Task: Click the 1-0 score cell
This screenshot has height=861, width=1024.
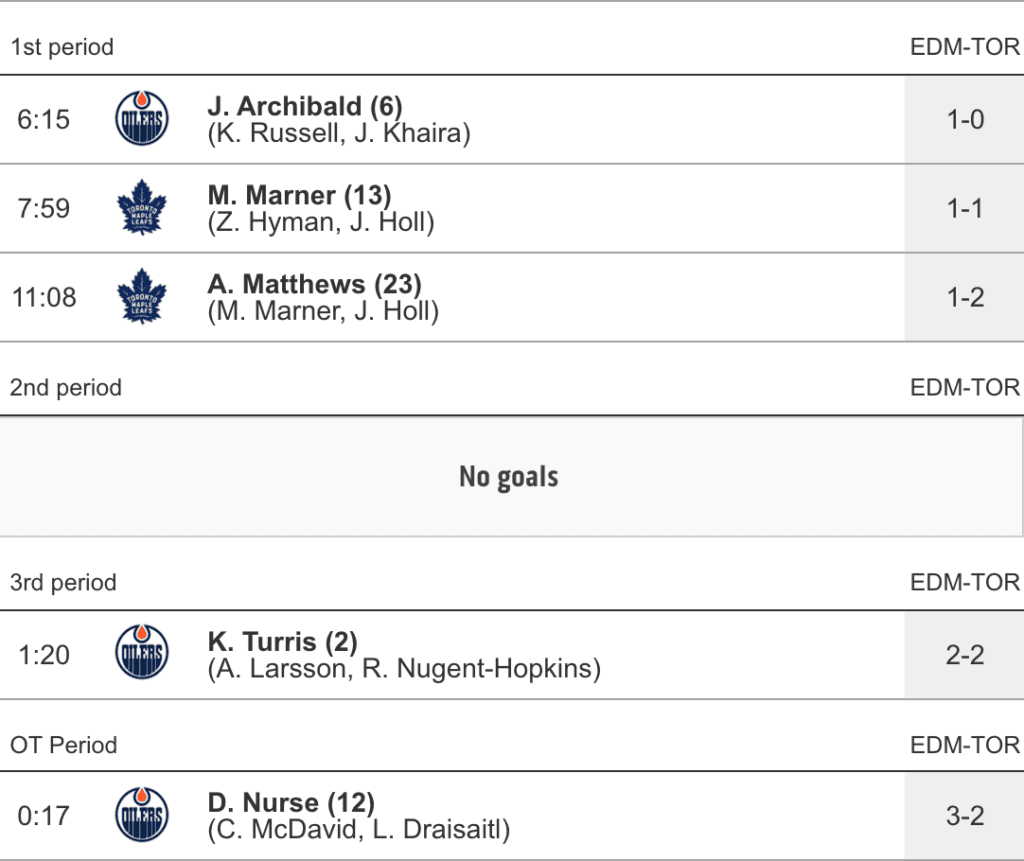Action: (965, 120)
